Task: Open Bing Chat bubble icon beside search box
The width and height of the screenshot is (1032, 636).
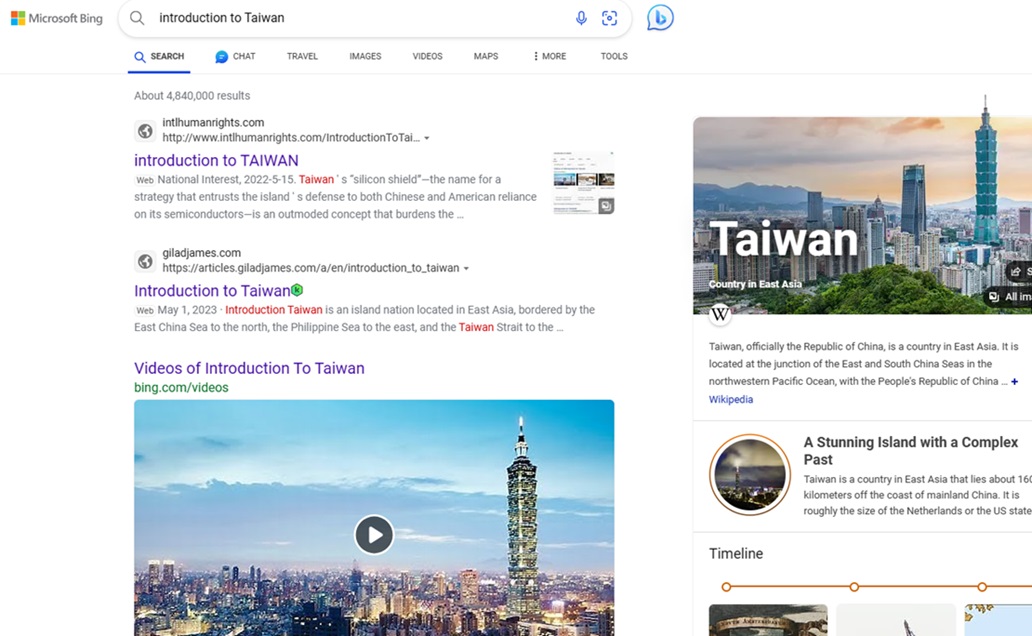Action: click(660, 18)
